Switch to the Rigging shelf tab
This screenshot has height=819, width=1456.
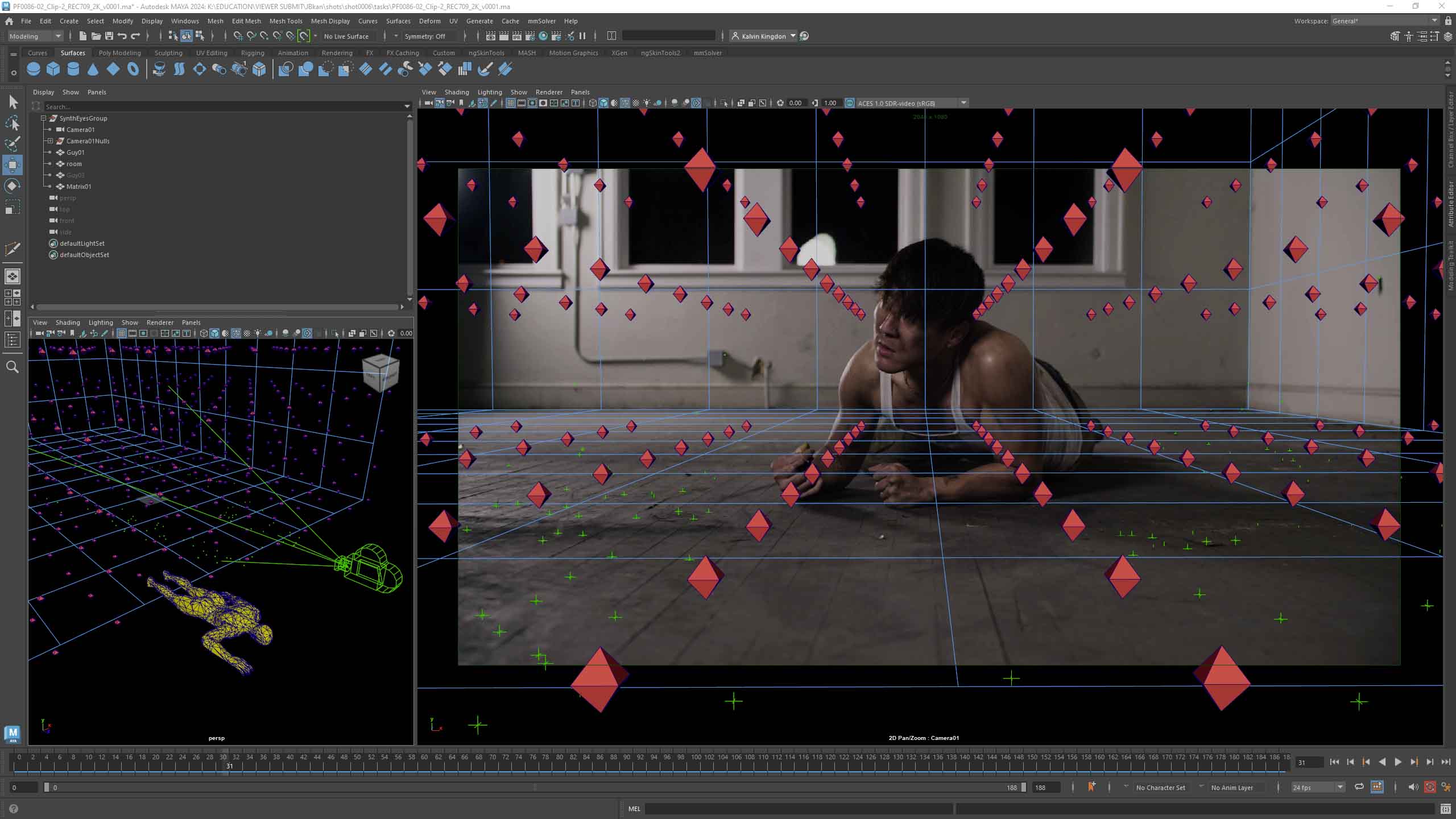coord(252,53)
